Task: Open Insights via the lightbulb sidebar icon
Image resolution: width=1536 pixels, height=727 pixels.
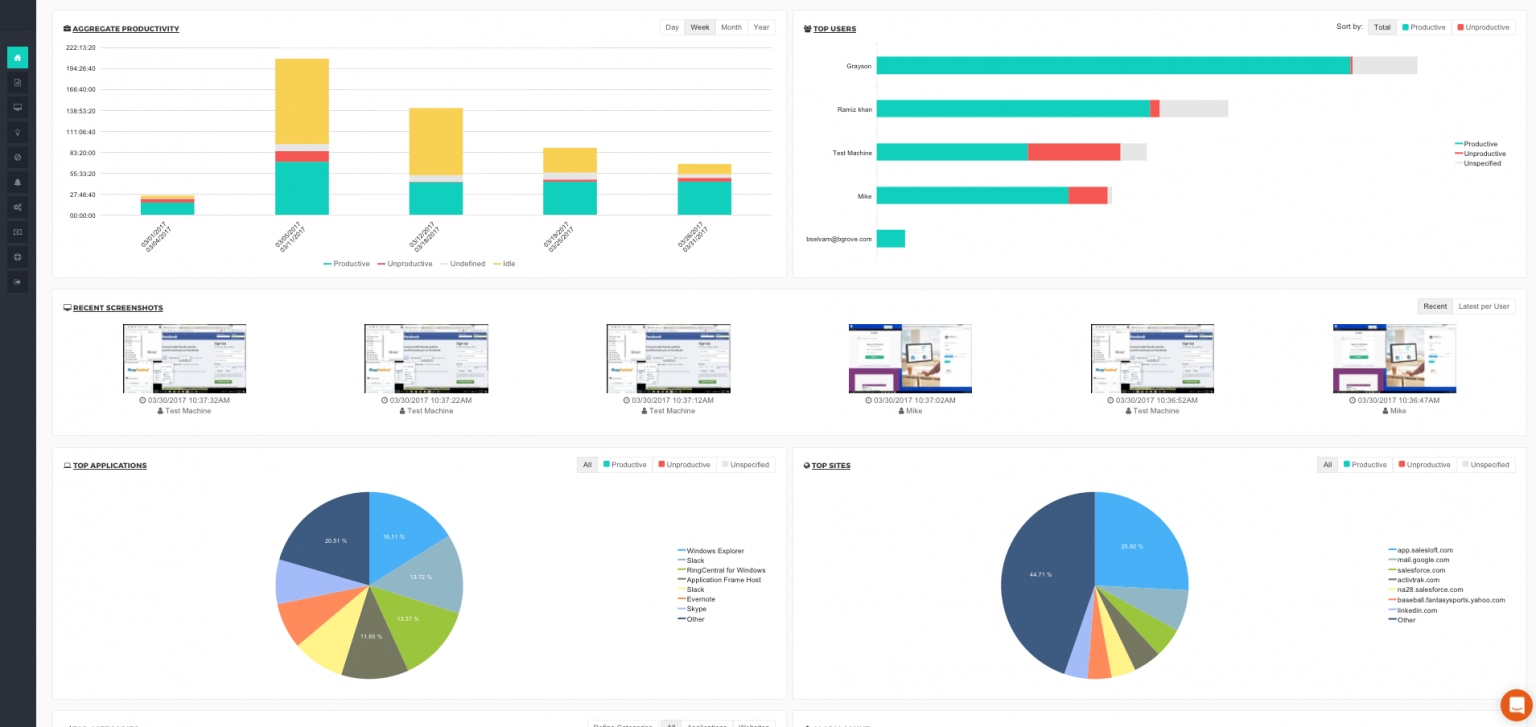Action: click(x=17, y=132)
